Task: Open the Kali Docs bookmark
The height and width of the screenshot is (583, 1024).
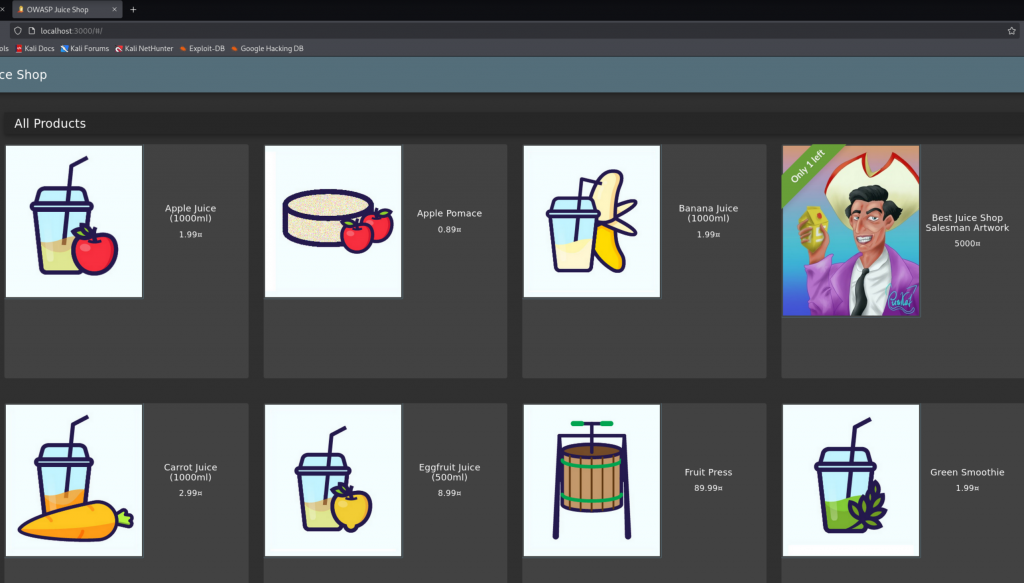Action: point(35,48)
